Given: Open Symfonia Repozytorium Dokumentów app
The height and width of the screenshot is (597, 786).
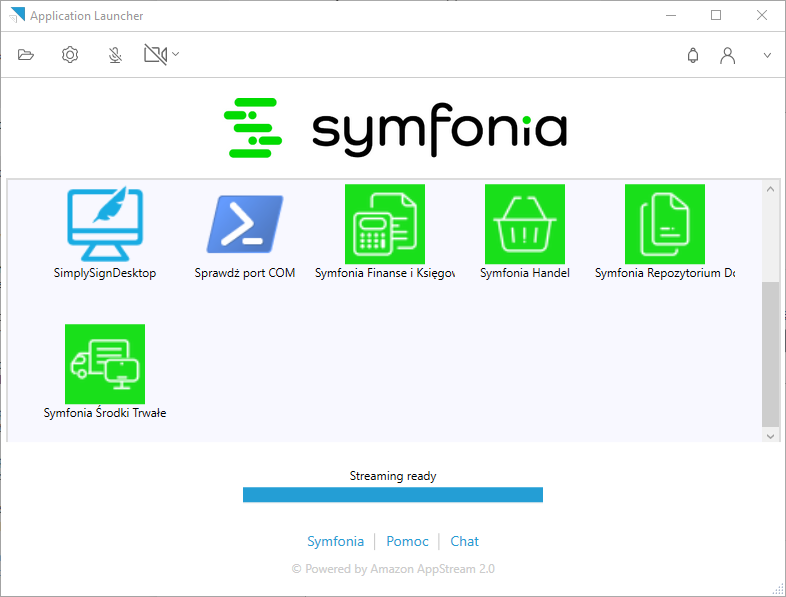Looking at the screenshot, I should pyautogui.click(x=665, y=224).
